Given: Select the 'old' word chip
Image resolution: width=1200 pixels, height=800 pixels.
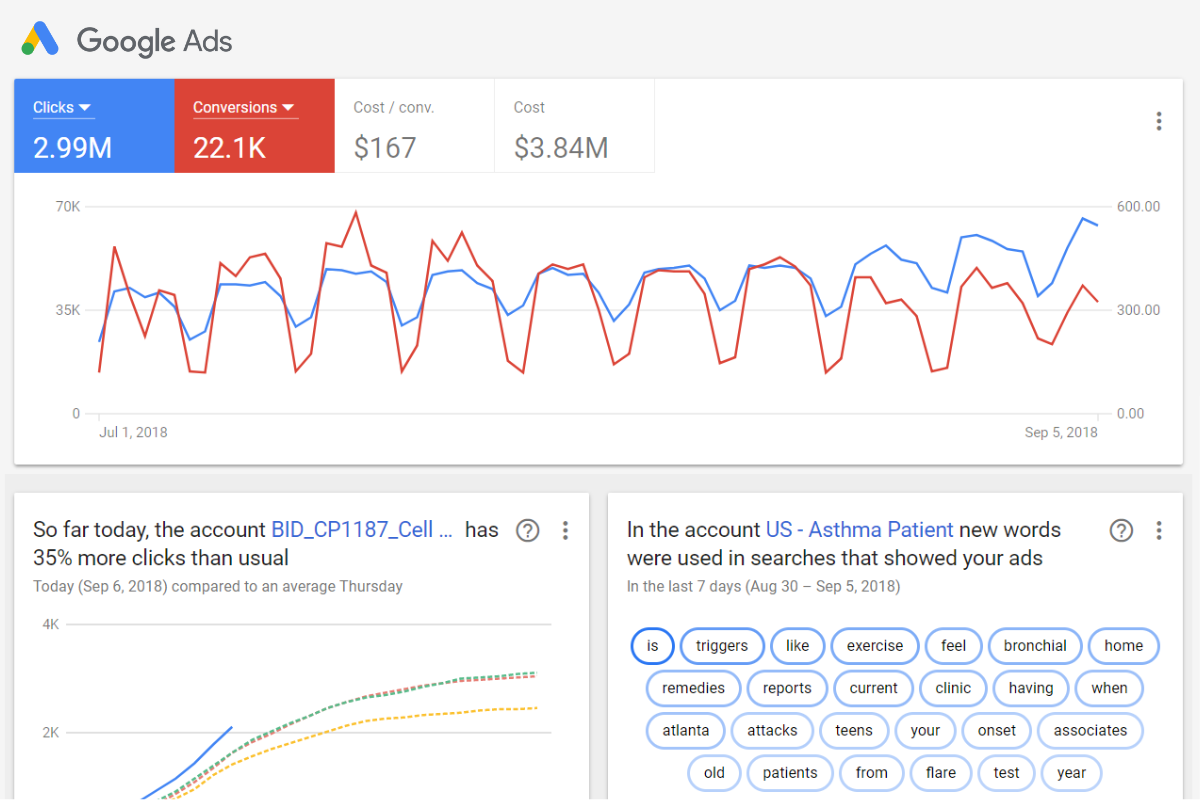Looking at the screenshot, I should [714, 772].
